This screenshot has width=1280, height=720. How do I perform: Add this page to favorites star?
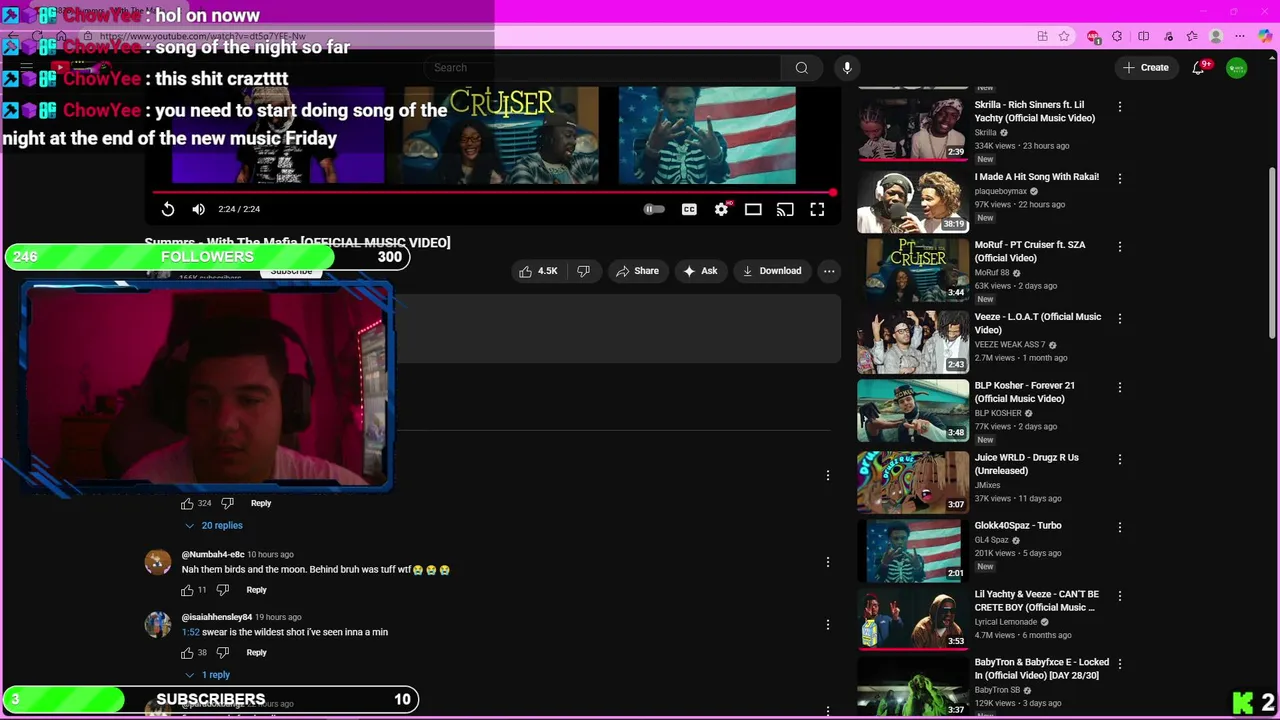point(1064,36)
